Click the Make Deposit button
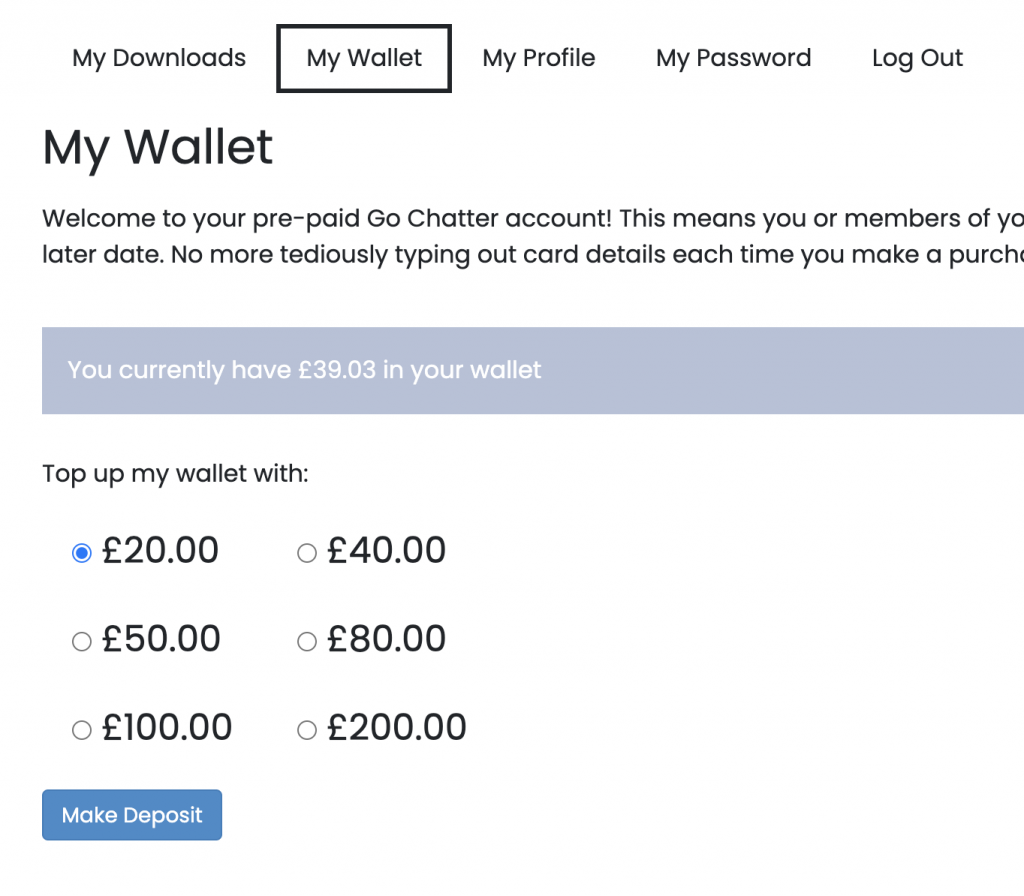The height and width of the screenshot is (896, 1024). pos(132,815)
